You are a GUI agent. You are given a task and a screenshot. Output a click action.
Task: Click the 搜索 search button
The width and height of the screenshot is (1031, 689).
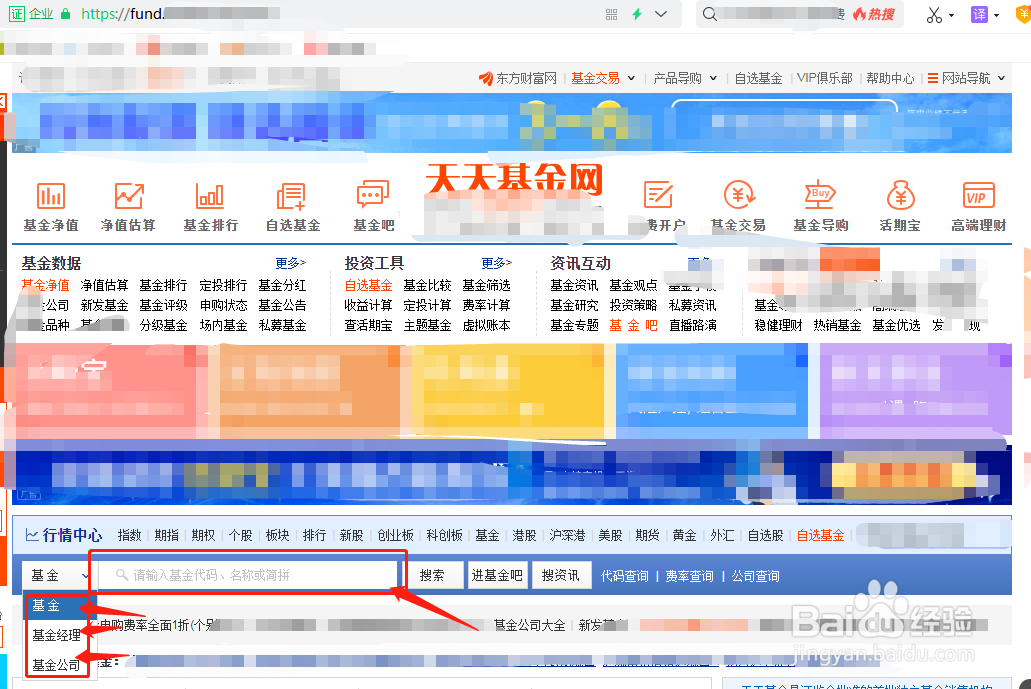coord(432,575)
